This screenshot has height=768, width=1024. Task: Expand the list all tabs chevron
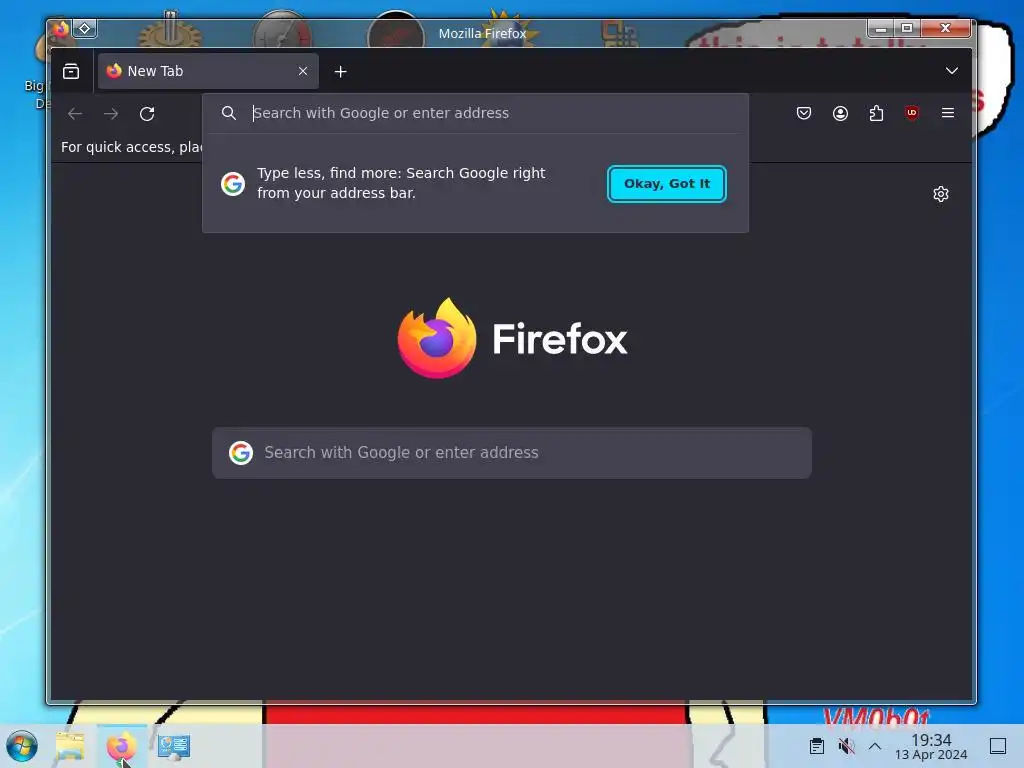952,71
